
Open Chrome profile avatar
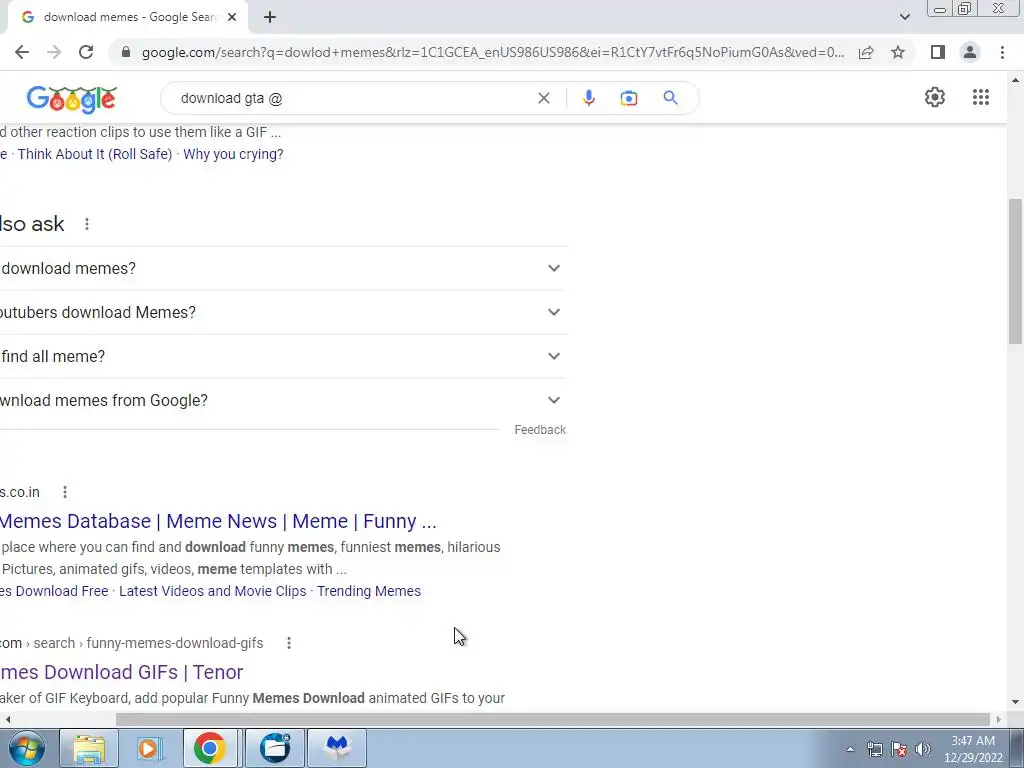pyautogui.click(x=970, y=52)
